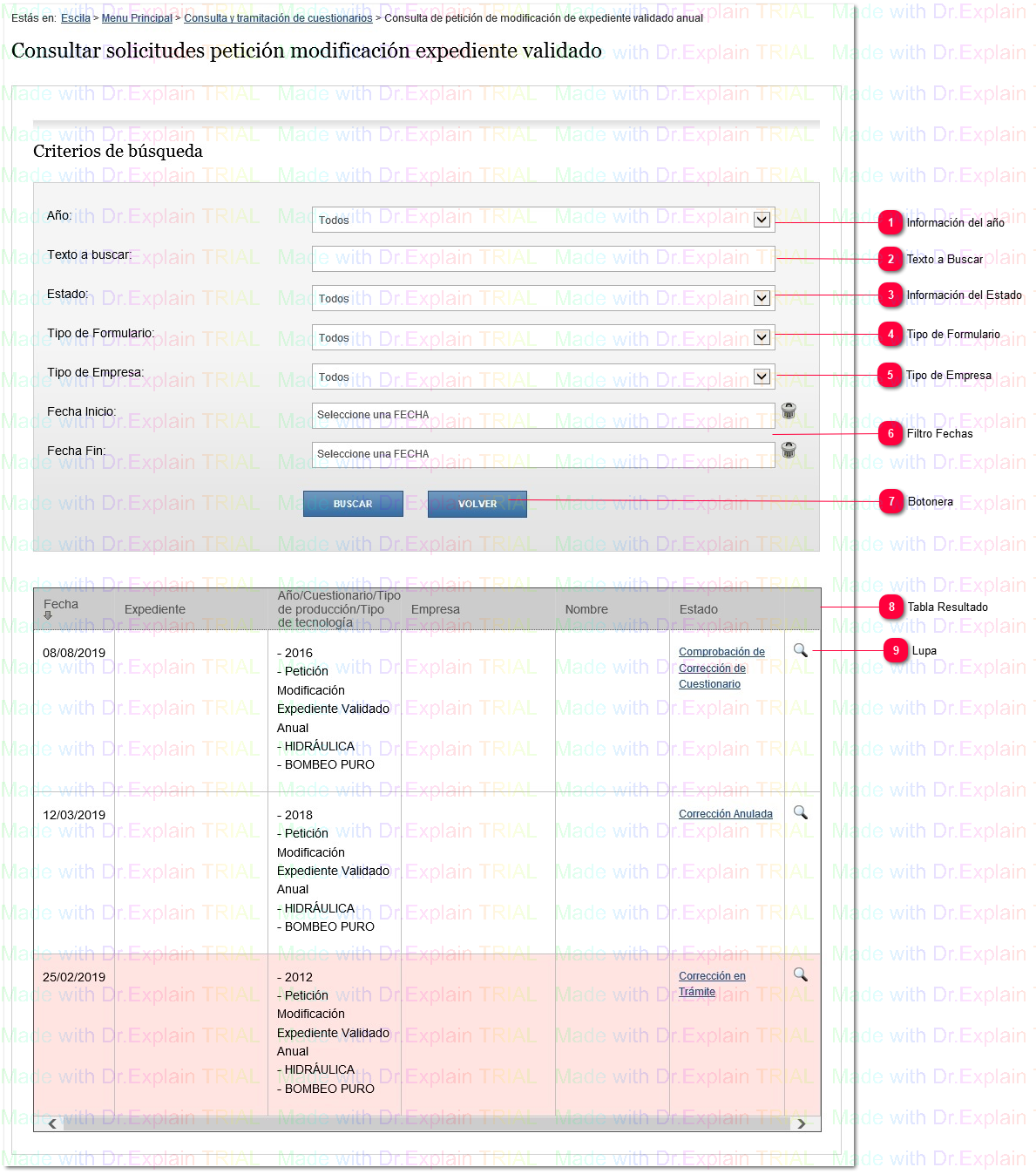The width and height of the screenshot is (1036, 1174).
Task: Expand the Estado selector
Action: point(762,297)
